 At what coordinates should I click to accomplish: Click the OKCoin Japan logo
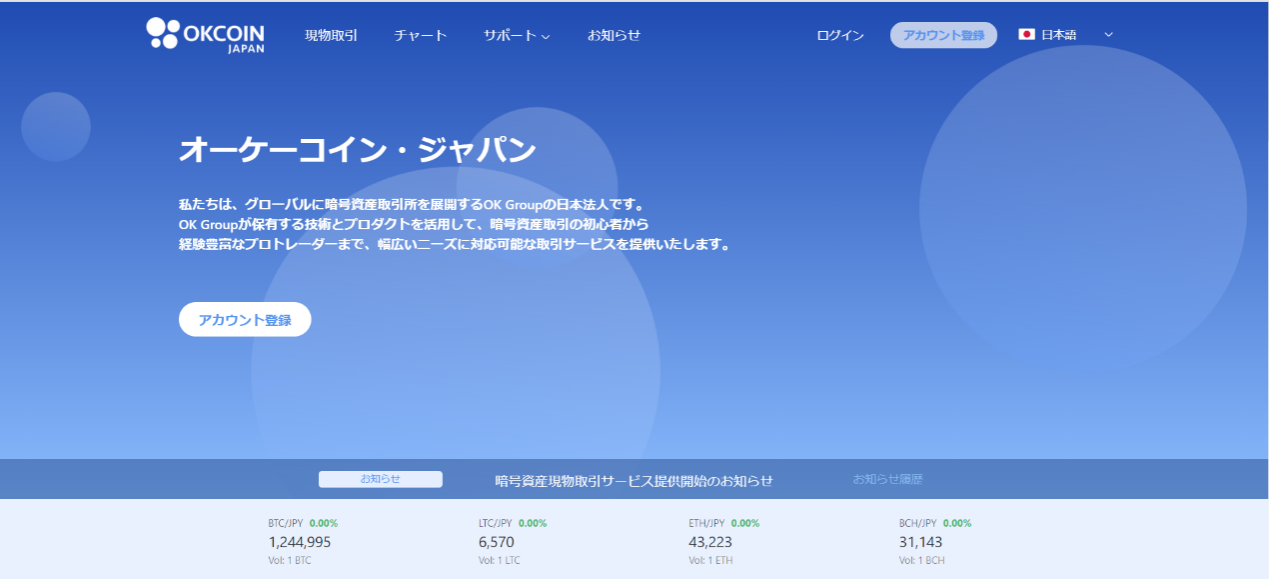[206, 35]
